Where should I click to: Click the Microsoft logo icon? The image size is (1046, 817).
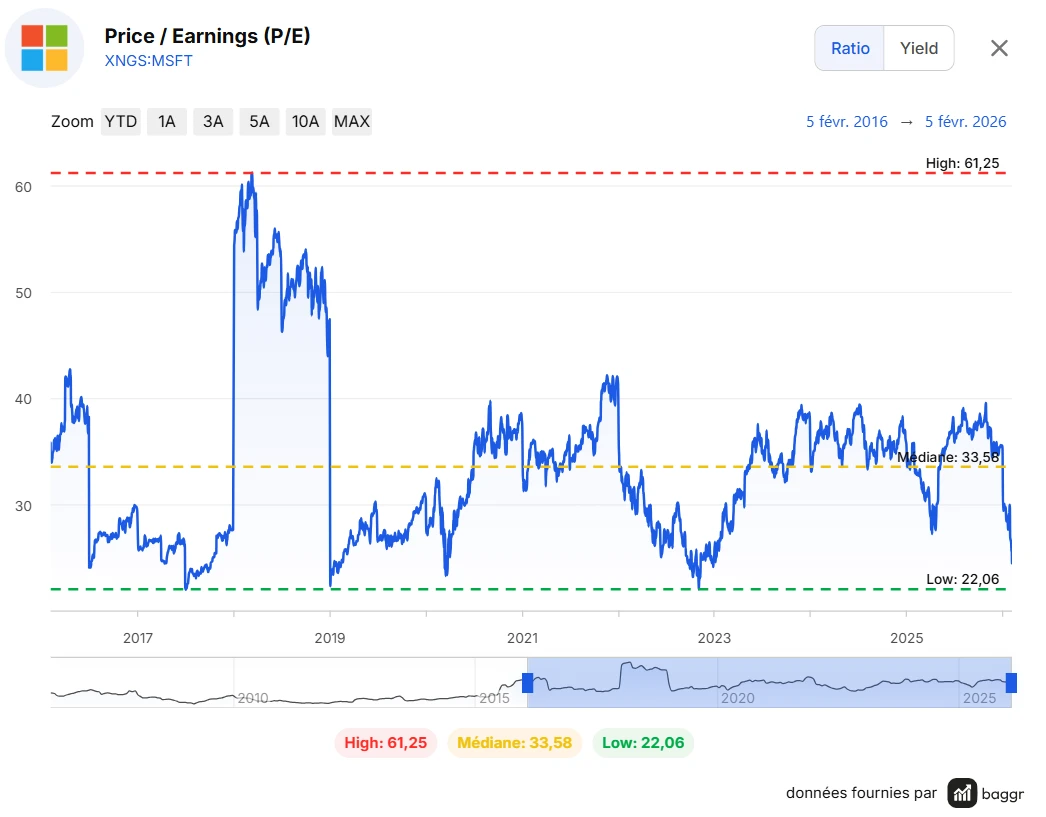(44, 48)
